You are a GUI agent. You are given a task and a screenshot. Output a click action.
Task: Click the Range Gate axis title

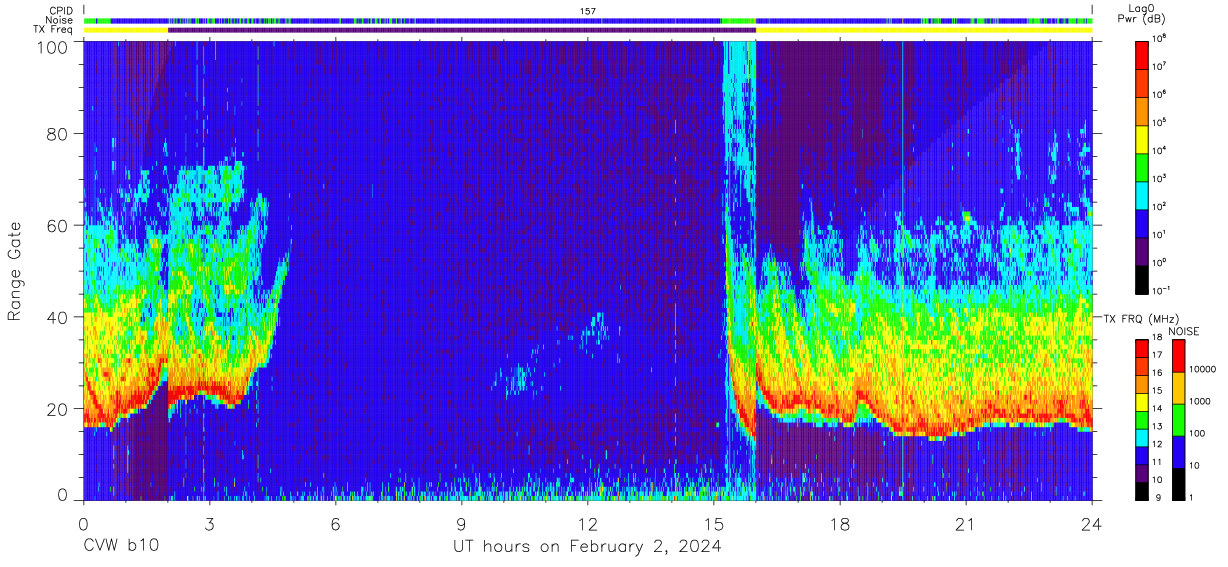[x=15, y=271]
